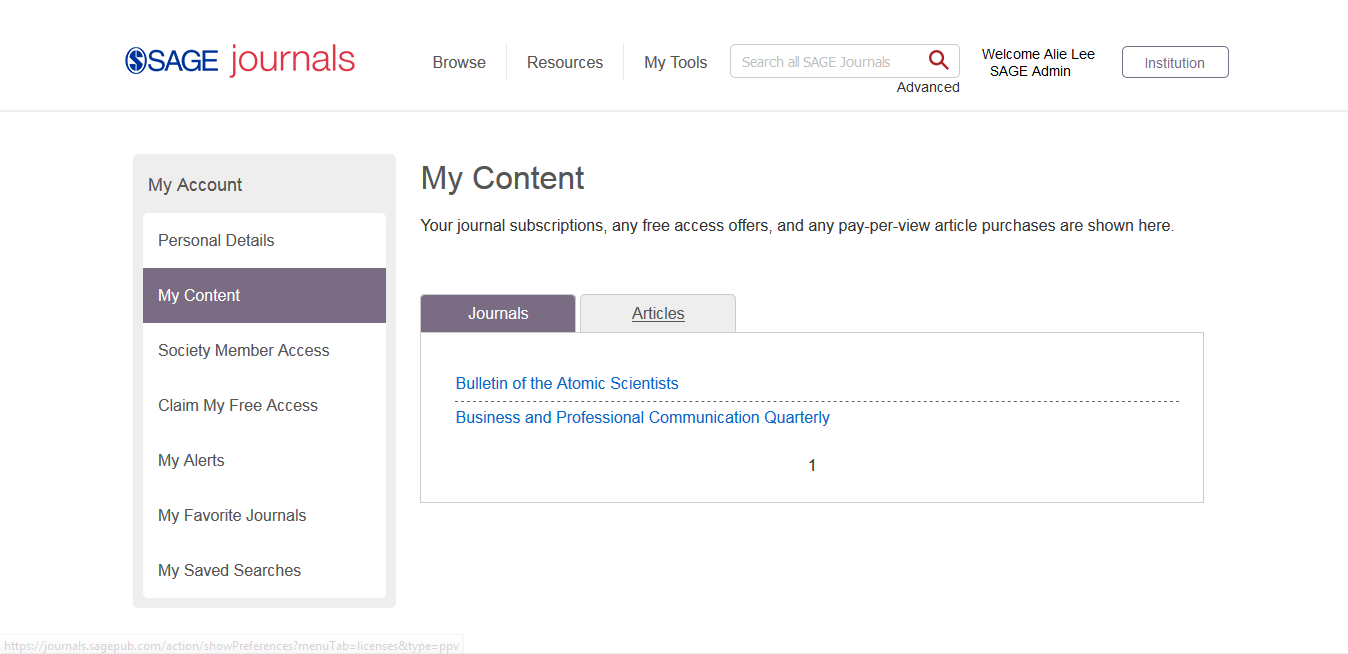Open My Favorite Journals
Screen dimensions: 1348x654
(264, 515)
